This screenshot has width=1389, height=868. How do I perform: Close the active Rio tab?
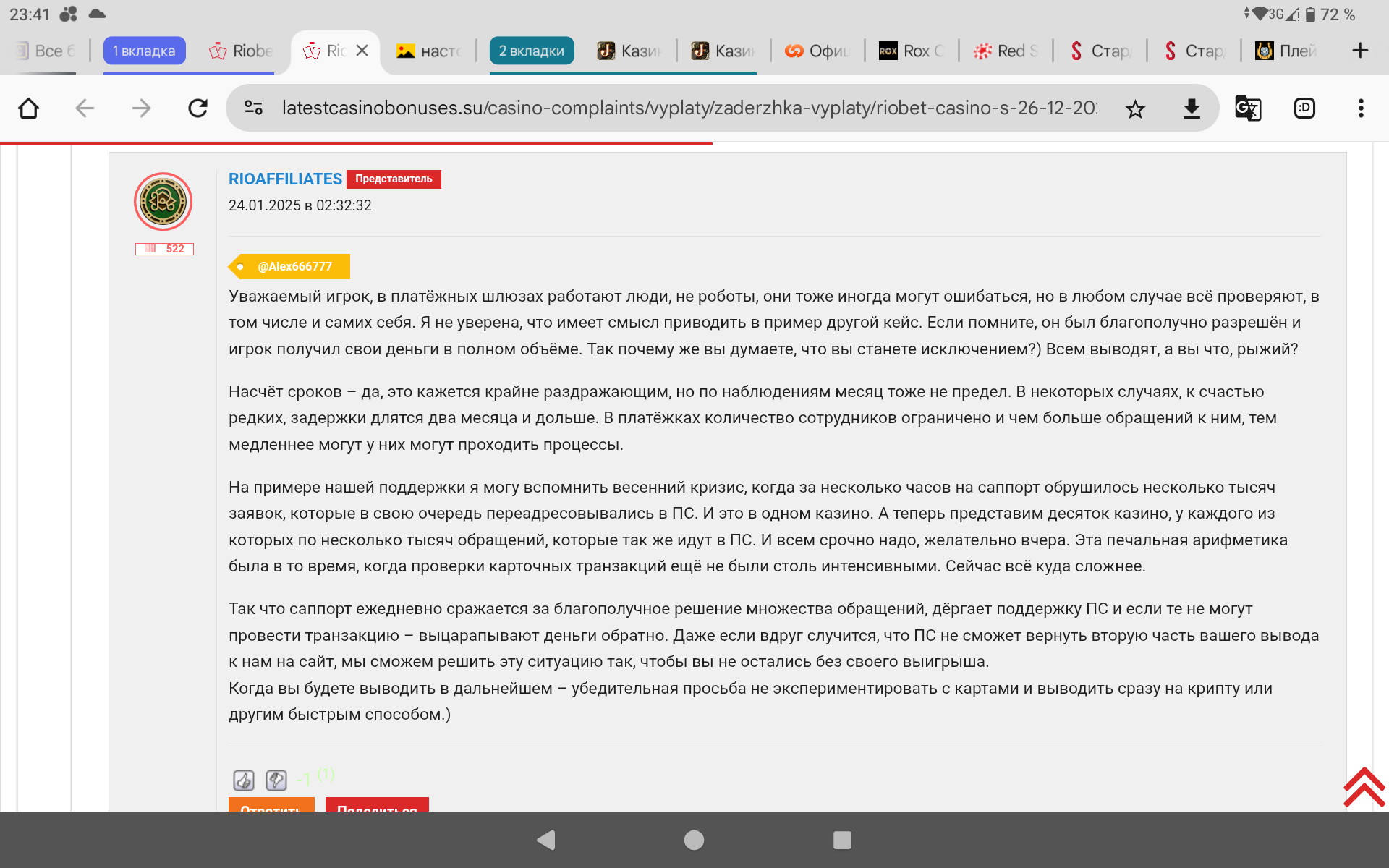point(362,51)
